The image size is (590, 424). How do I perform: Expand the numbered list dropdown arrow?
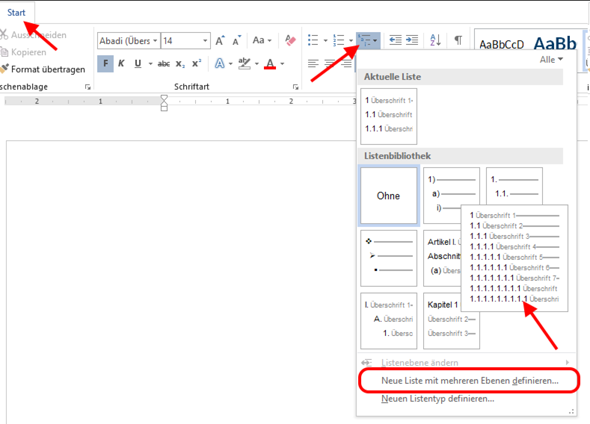click(351, 40)
